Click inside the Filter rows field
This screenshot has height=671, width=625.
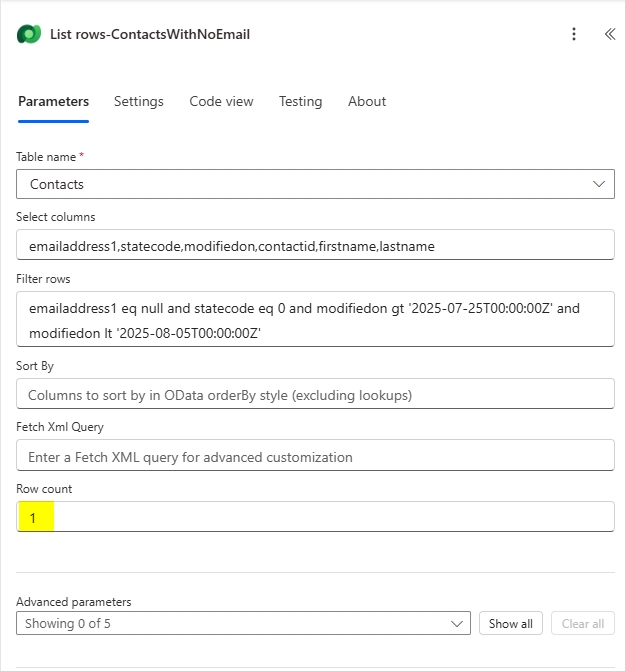coord(315,319)
